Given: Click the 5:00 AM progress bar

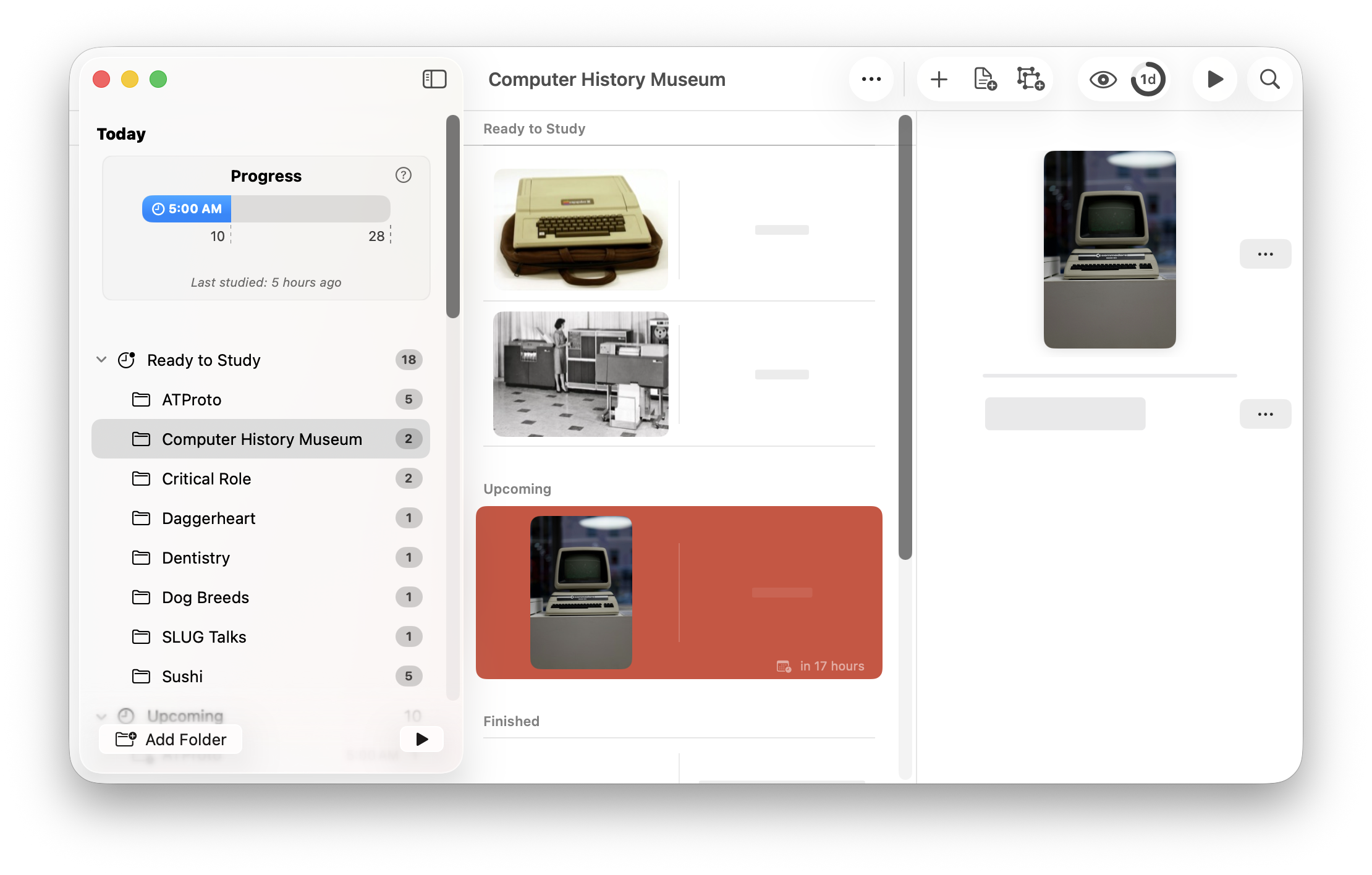Looking at the screenshot, I should [185, 209].
